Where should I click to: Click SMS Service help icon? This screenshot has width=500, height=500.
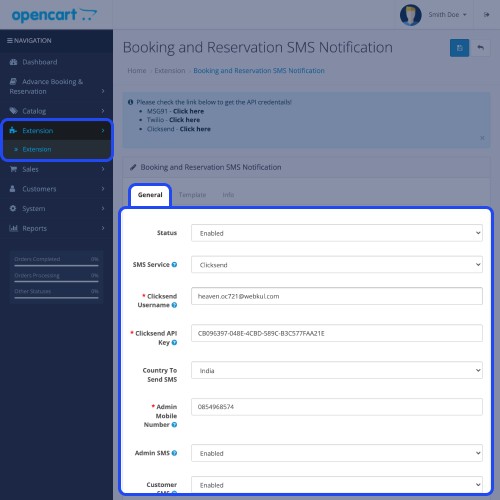coord(174,265)
